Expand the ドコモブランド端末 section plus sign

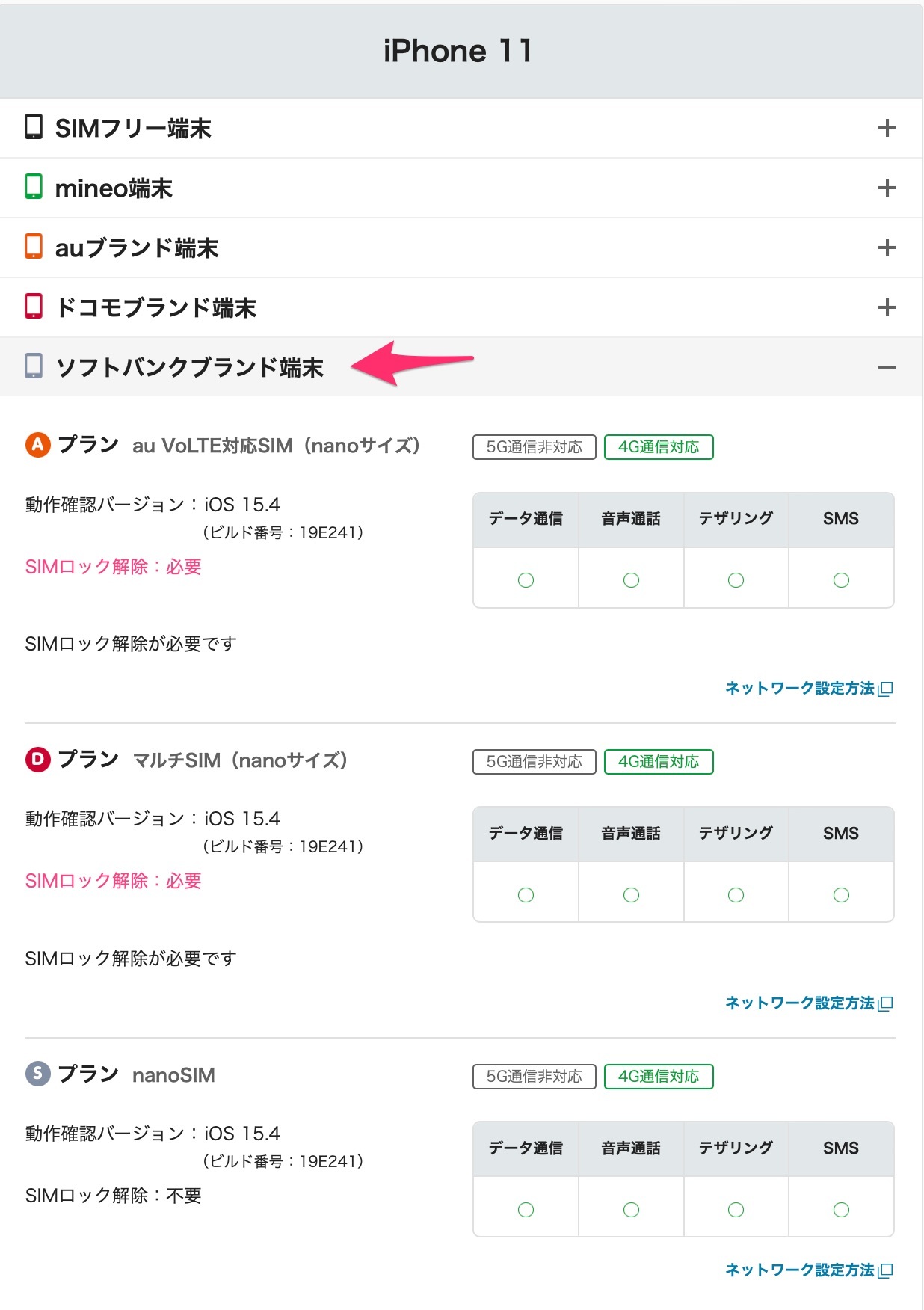pos(887,307)
